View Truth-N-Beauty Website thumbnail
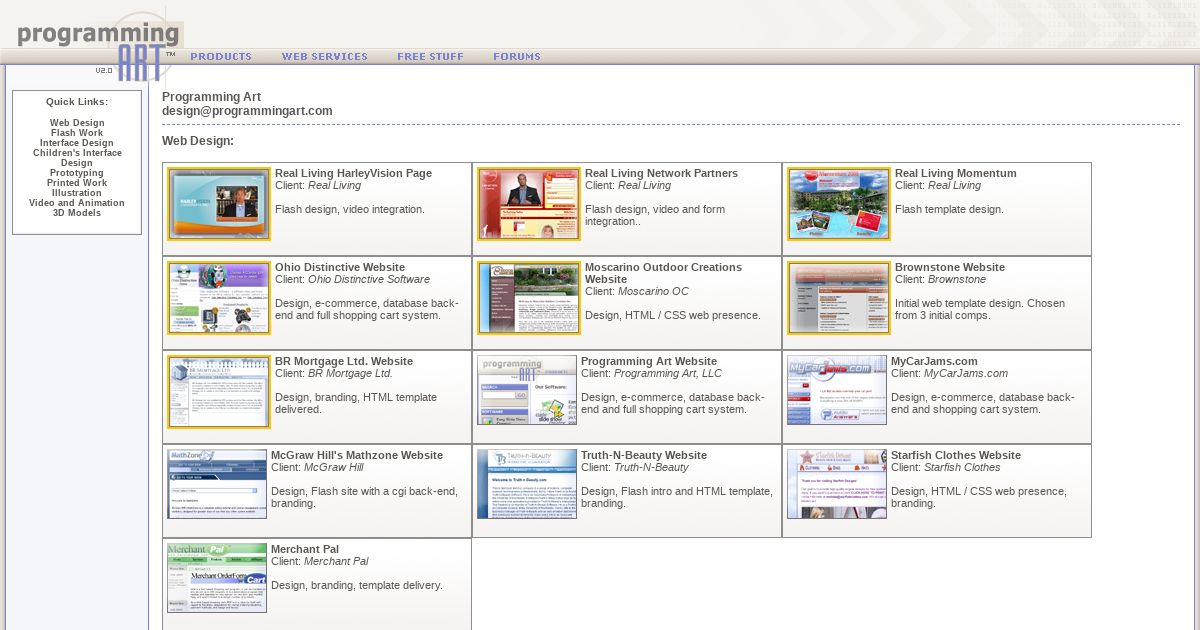This screenshot has width=1200, height=630. [527, 484]
